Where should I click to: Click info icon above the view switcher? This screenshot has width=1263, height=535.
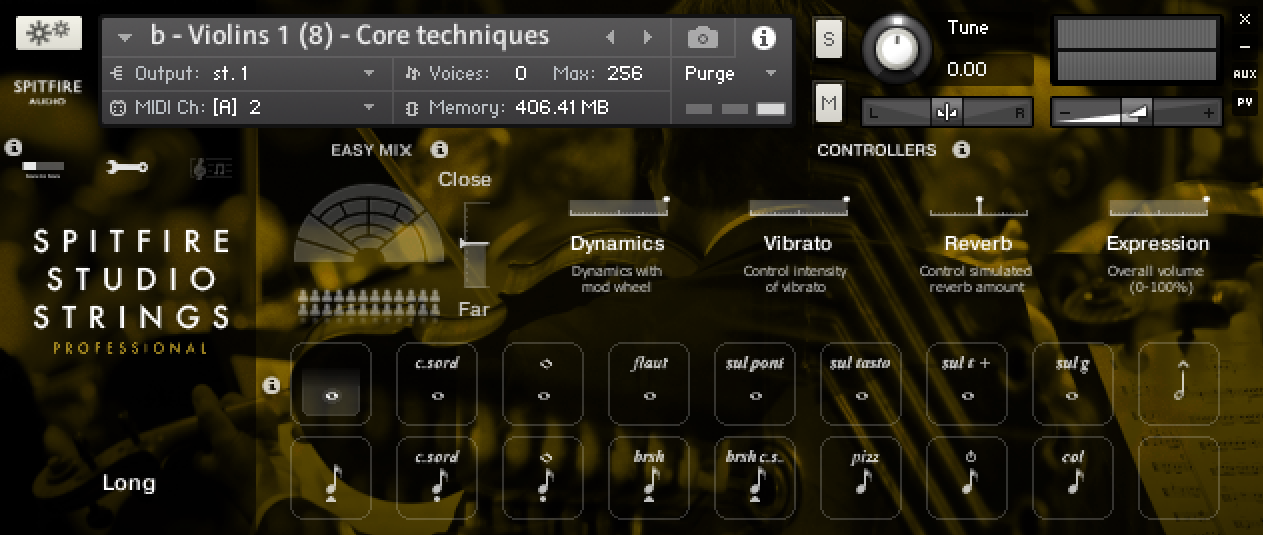pyautogui.click(x=13, y=147)
